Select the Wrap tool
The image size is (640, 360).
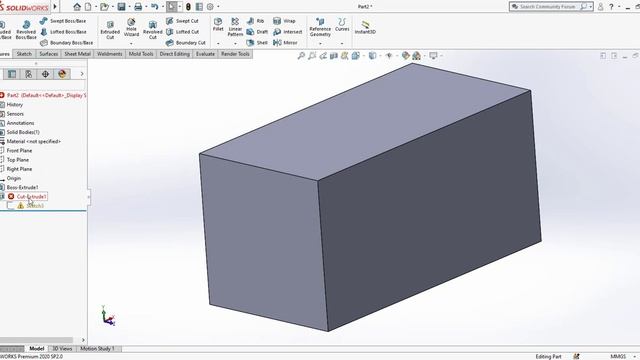pos(284,21)
